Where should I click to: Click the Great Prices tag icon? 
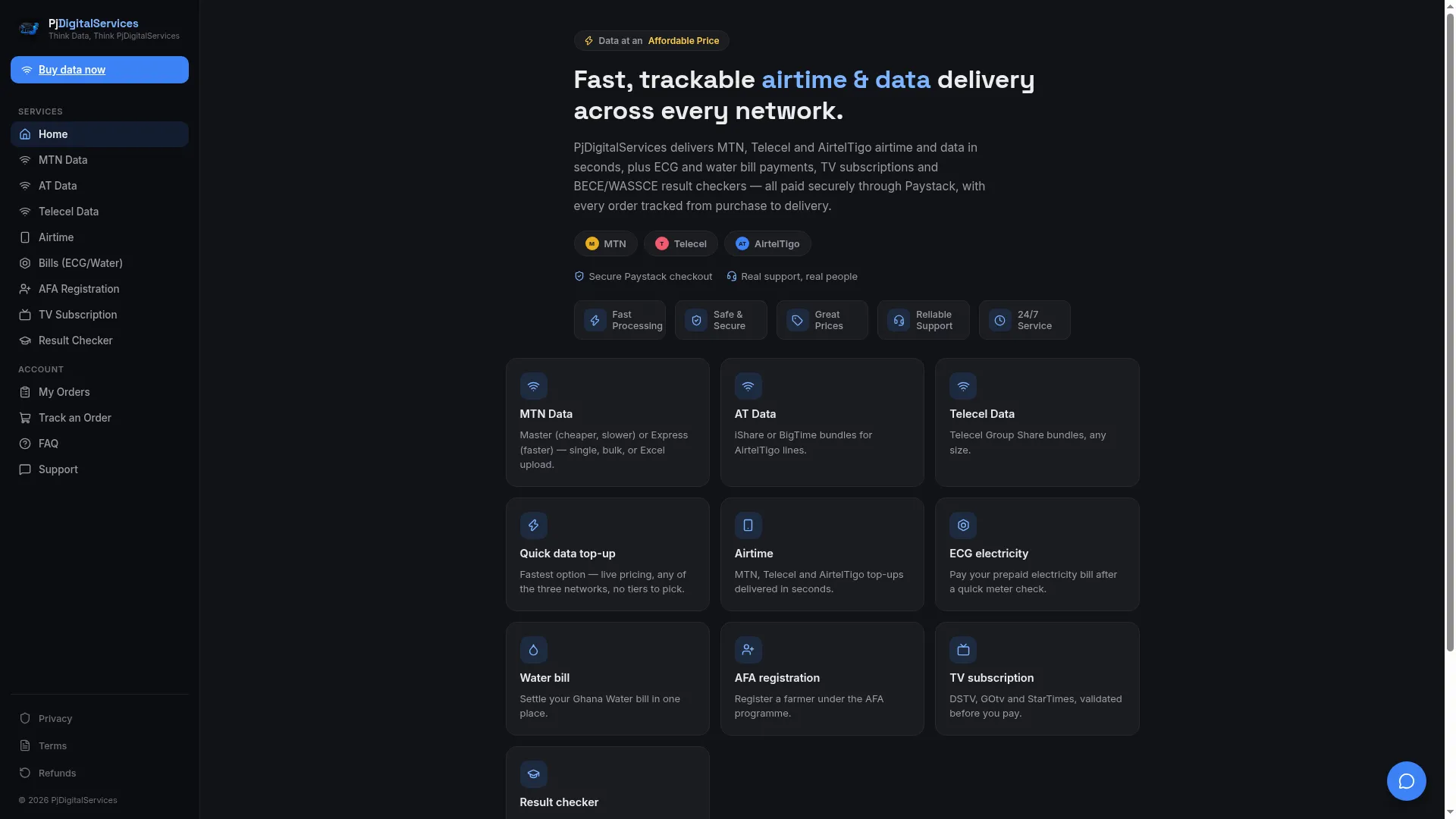pos(797,321)
